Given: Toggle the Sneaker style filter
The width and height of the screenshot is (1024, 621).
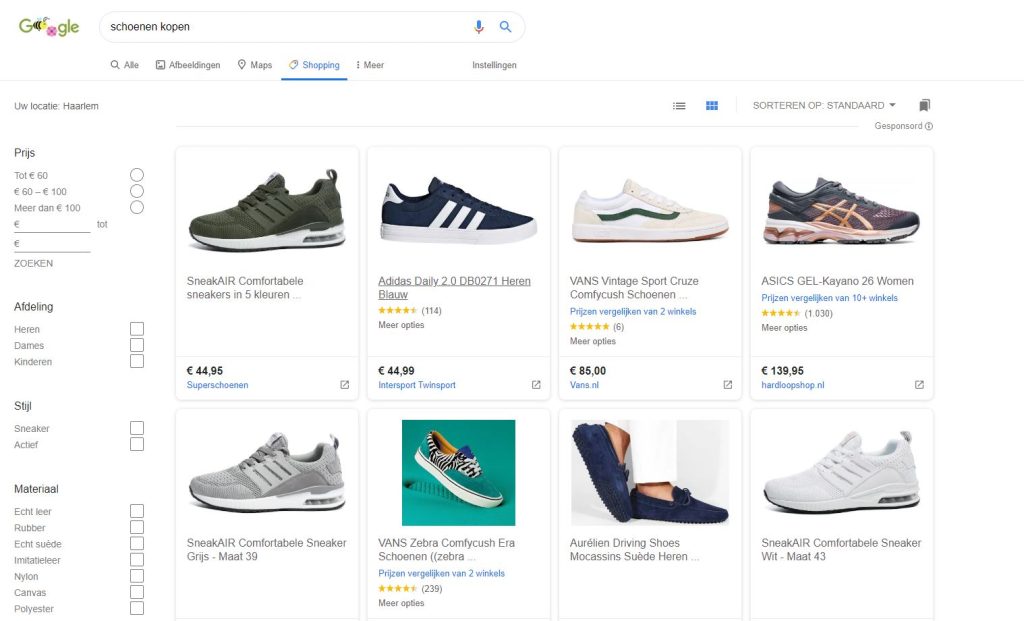Looking at the screenshot, I should coord(136,428).
